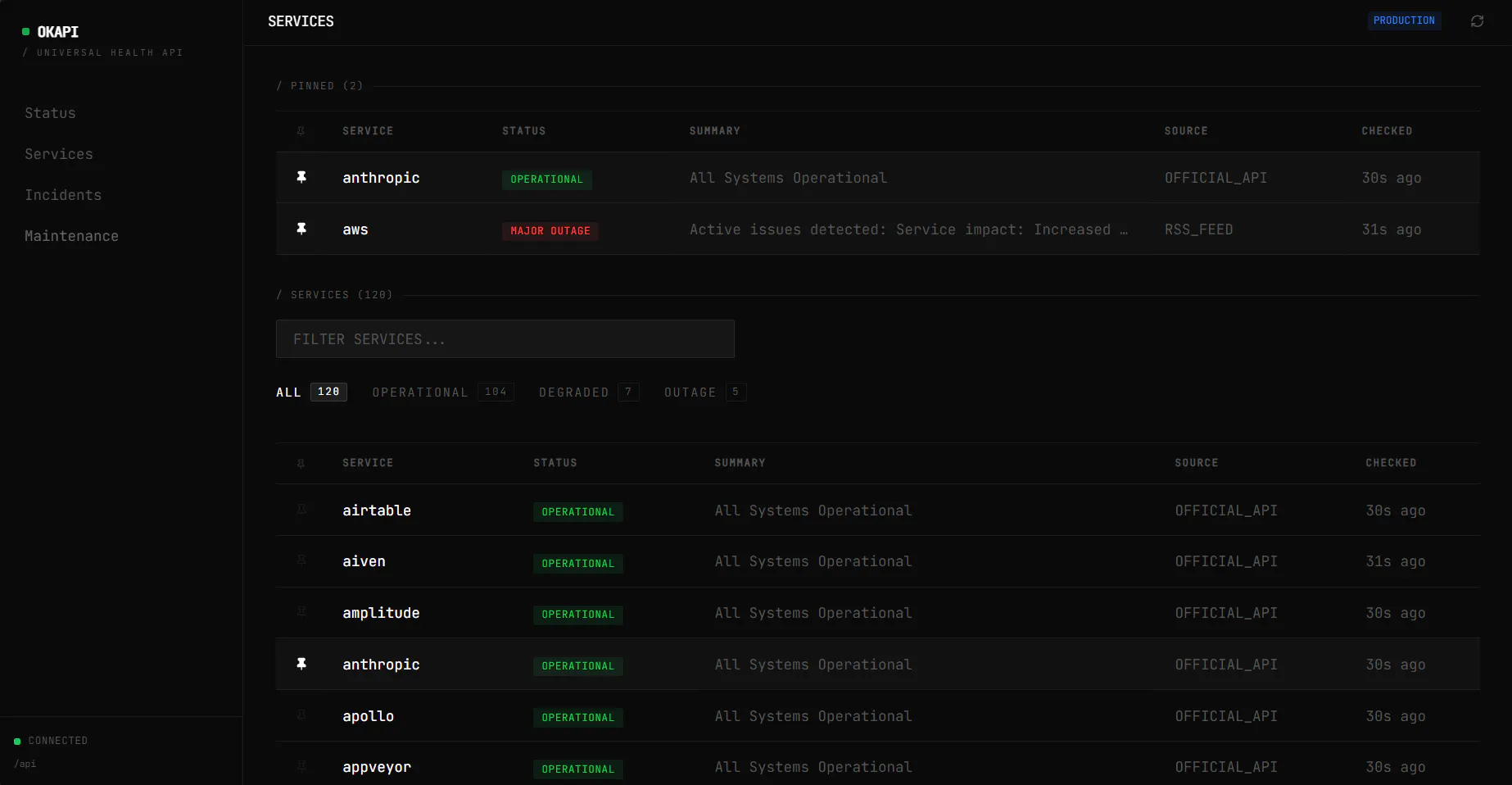Viewport: 1512px width, 785px height.
Task: Click the SERVICES page title
Action: [301, 21]
